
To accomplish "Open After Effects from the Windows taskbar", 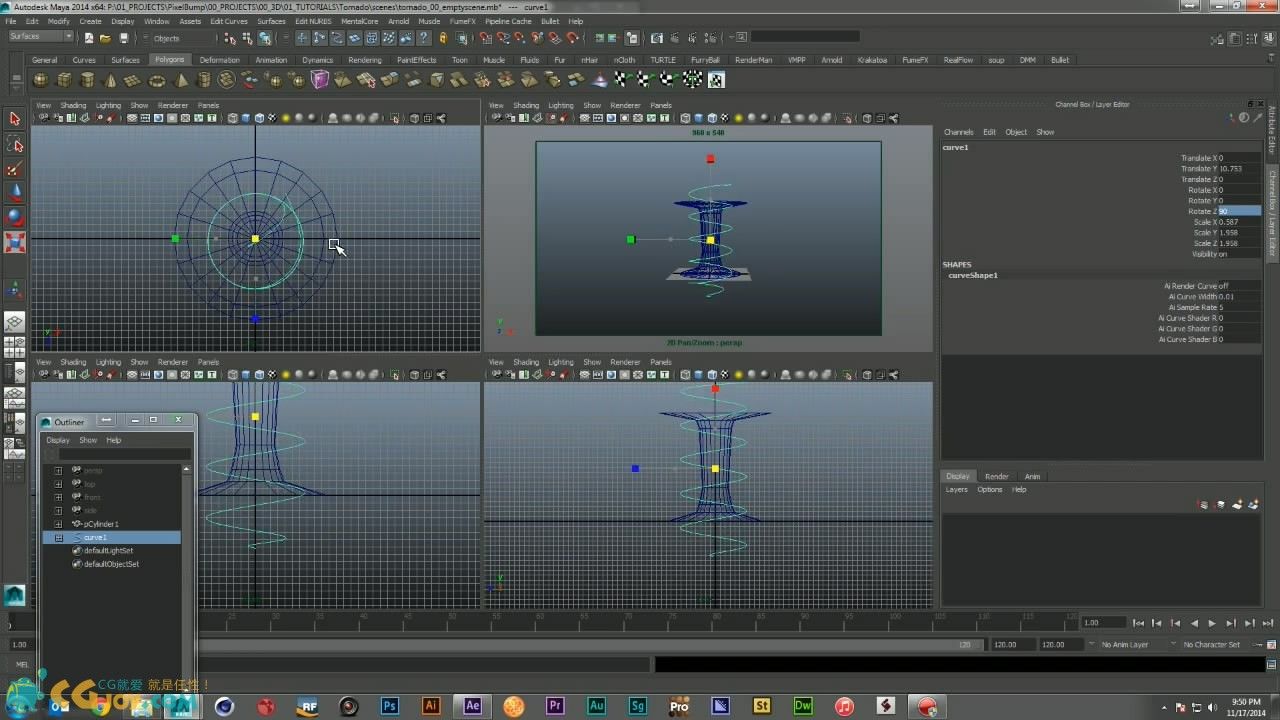I will [472, 706].
